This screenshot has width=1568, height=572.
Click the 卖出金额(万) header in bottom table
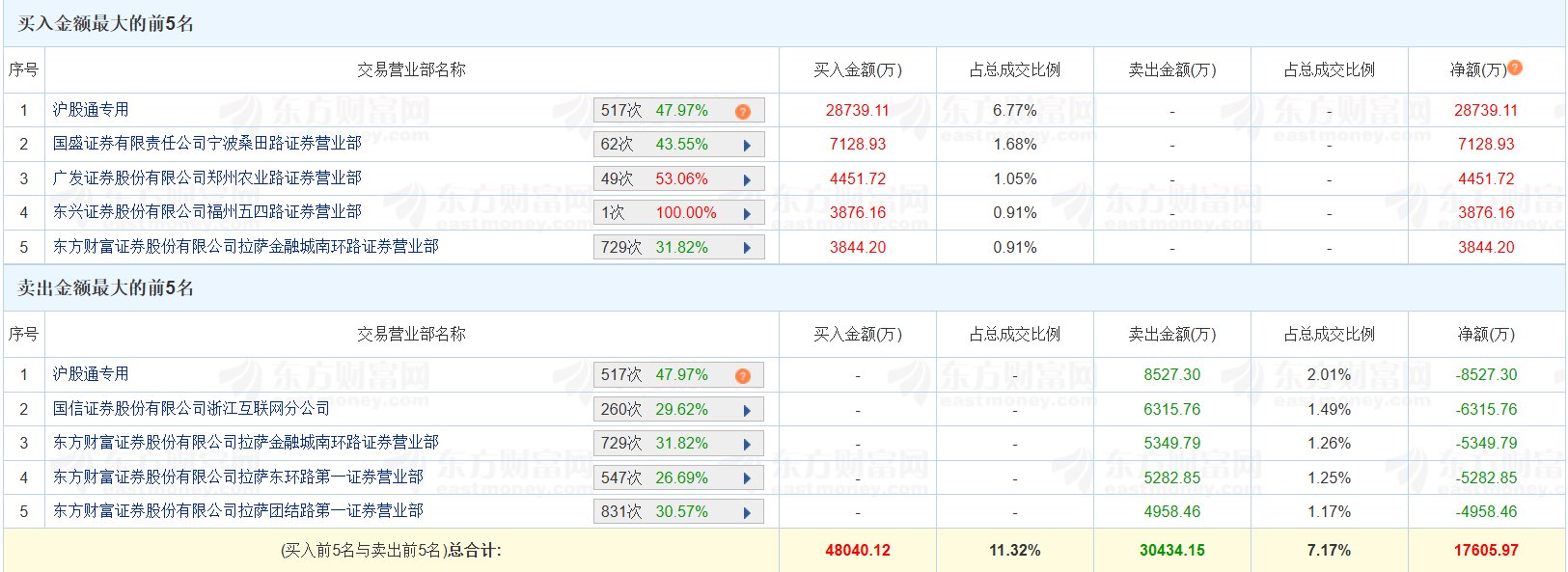[1171, 335]
